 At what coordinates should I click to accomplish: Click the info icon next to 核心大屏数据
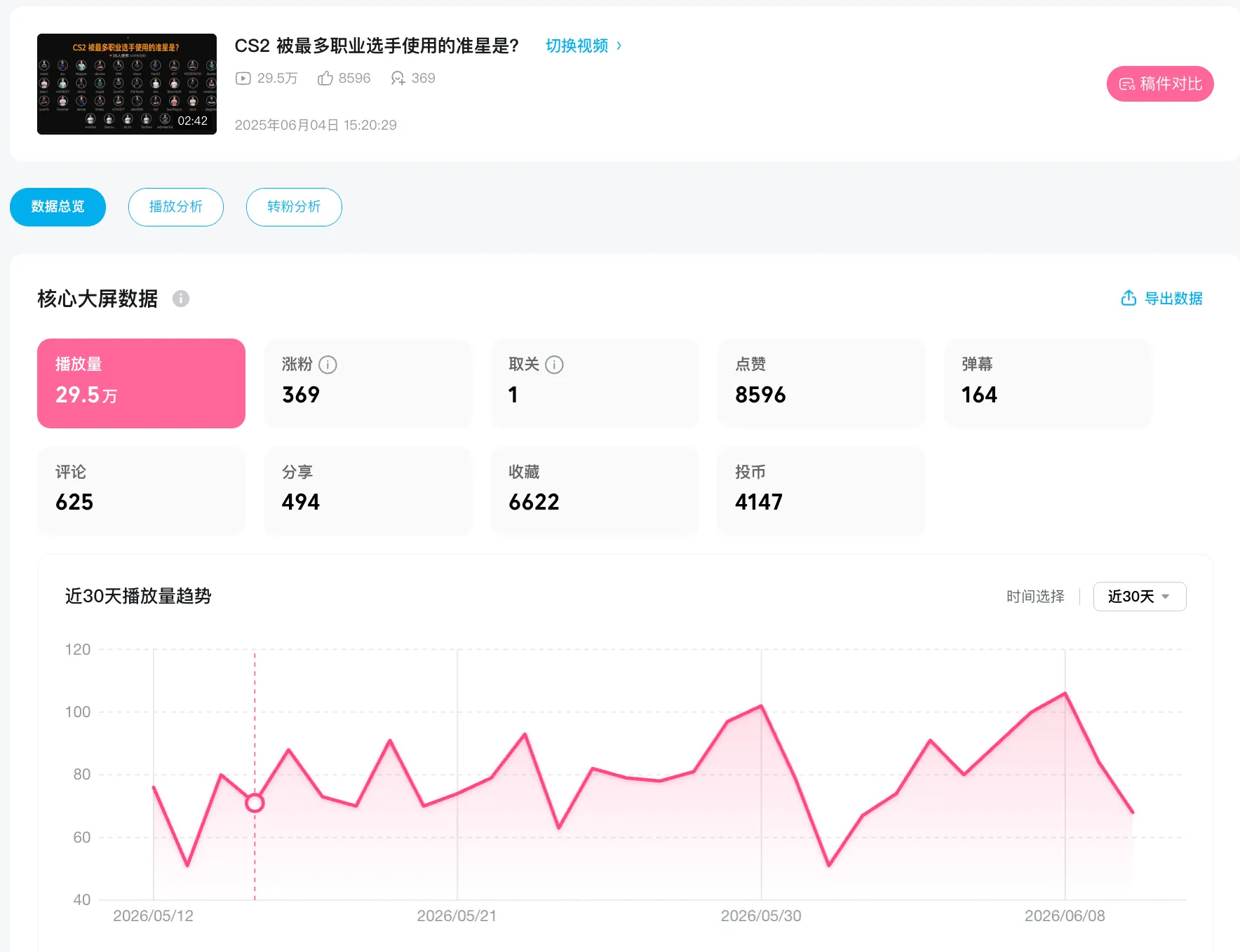point(181,299)
